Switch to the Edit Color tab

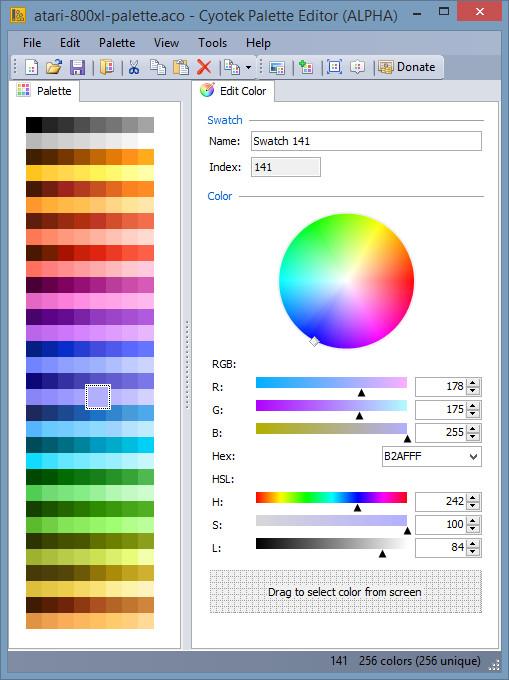pos(233,91)
